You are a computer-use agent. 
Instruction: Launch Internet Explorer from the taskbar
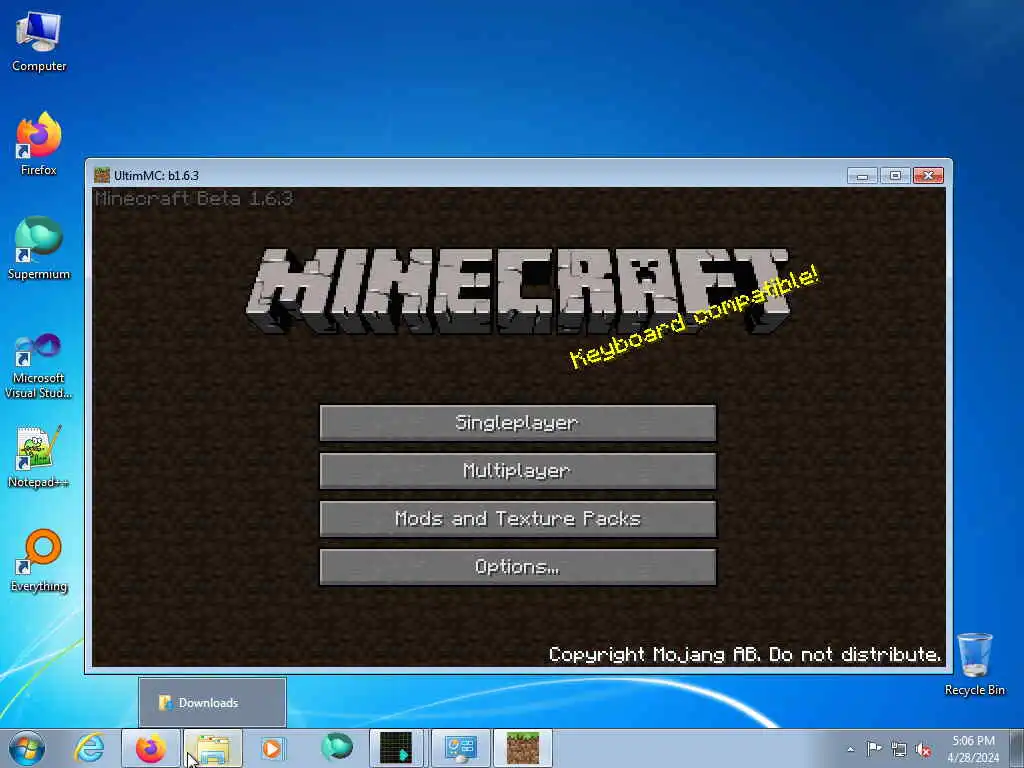click(89, 748)
